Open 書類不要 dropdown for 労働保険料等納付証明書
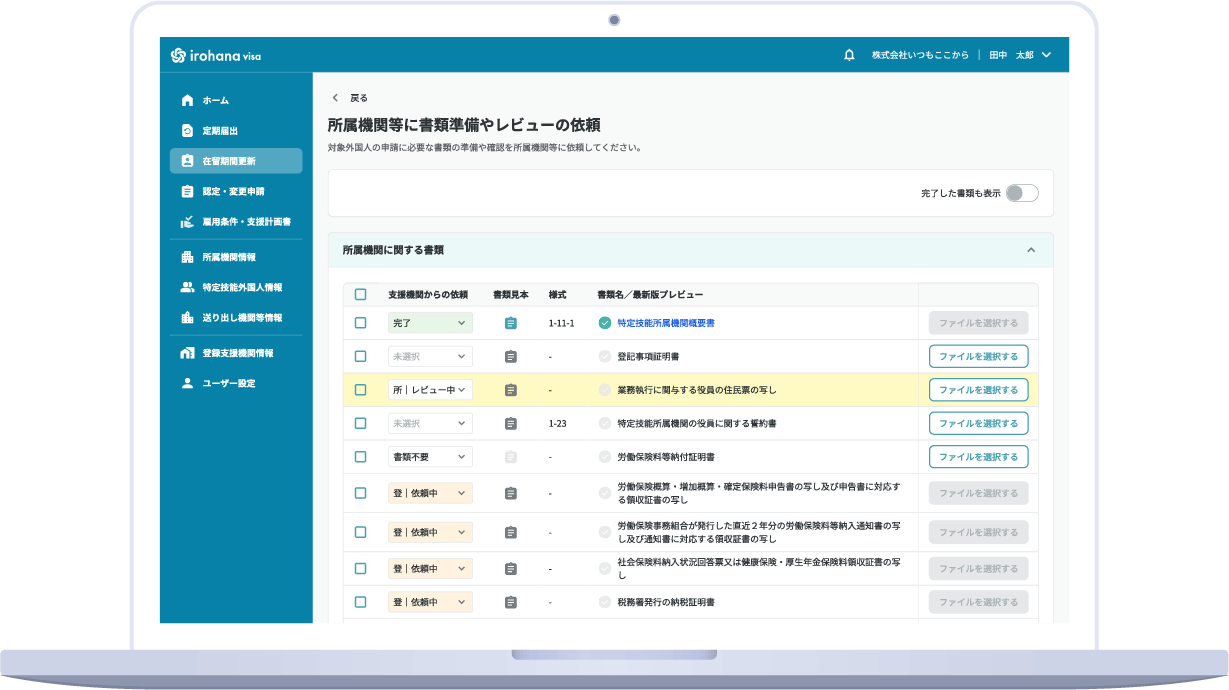The width and height of the screenshot is (1229, 690). point(430,457)
